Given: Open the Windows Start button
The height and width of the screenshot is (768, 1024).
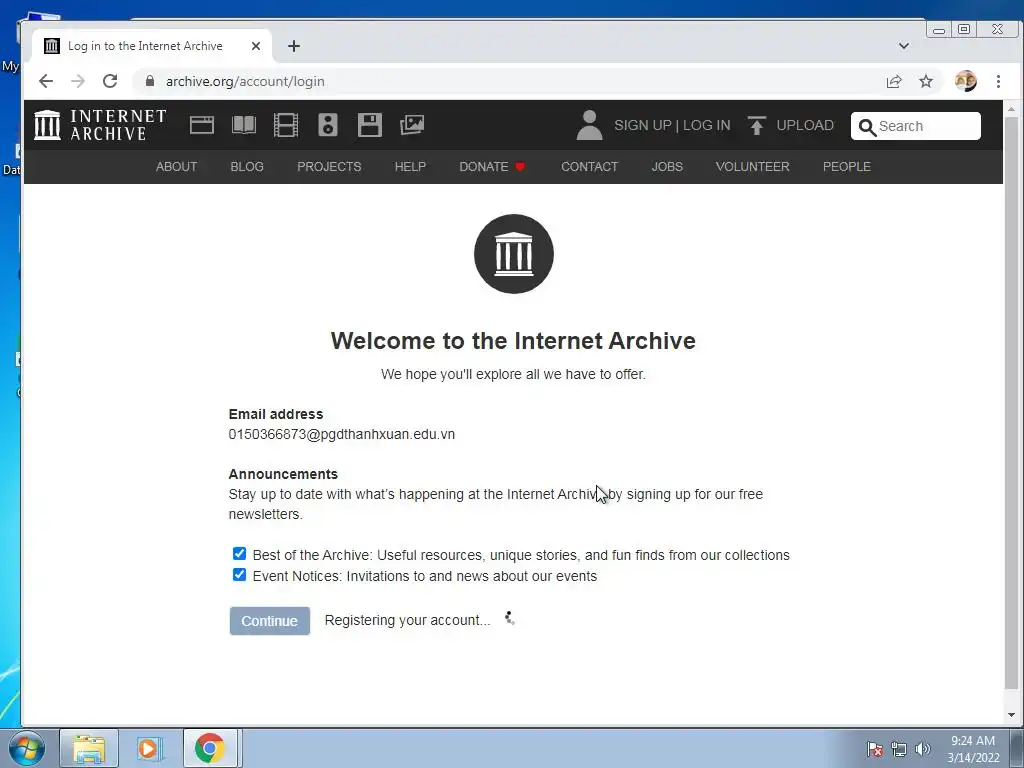Looking at the screenshot, I should tap(26, 748).
